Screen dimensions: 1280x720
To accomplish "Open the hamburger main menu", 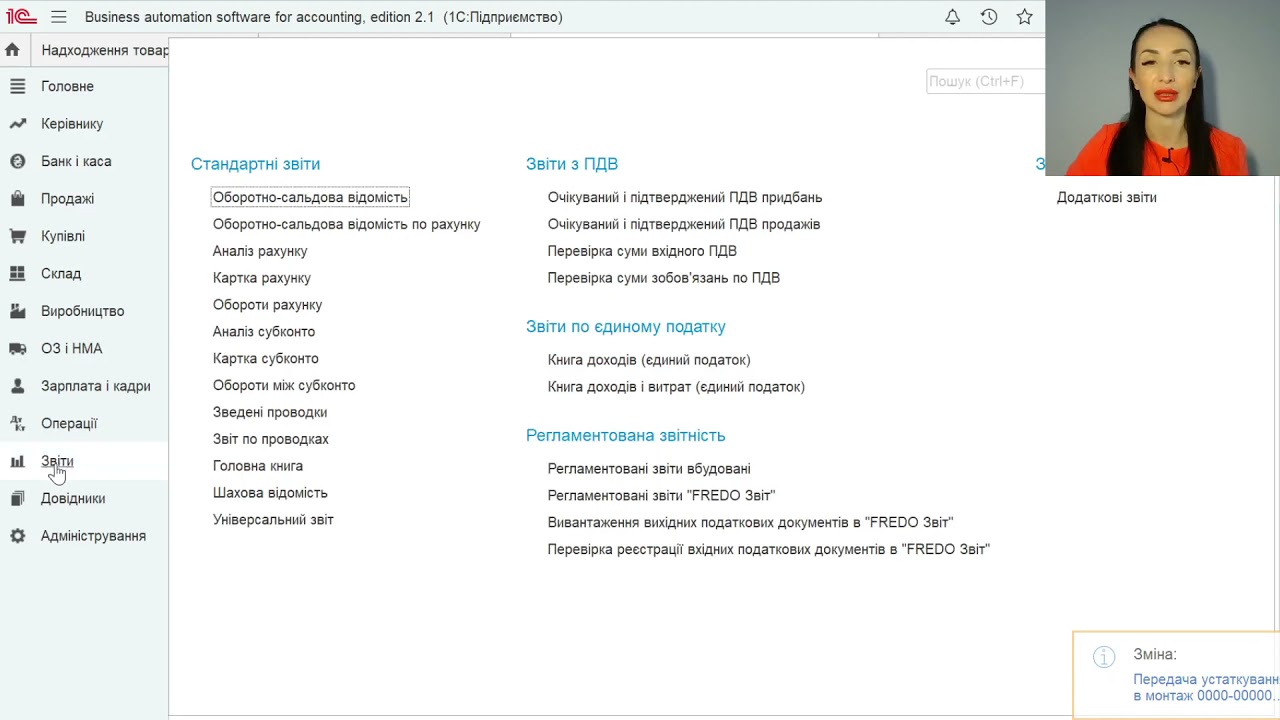I will pyautogui.click(x=59, y=17).
